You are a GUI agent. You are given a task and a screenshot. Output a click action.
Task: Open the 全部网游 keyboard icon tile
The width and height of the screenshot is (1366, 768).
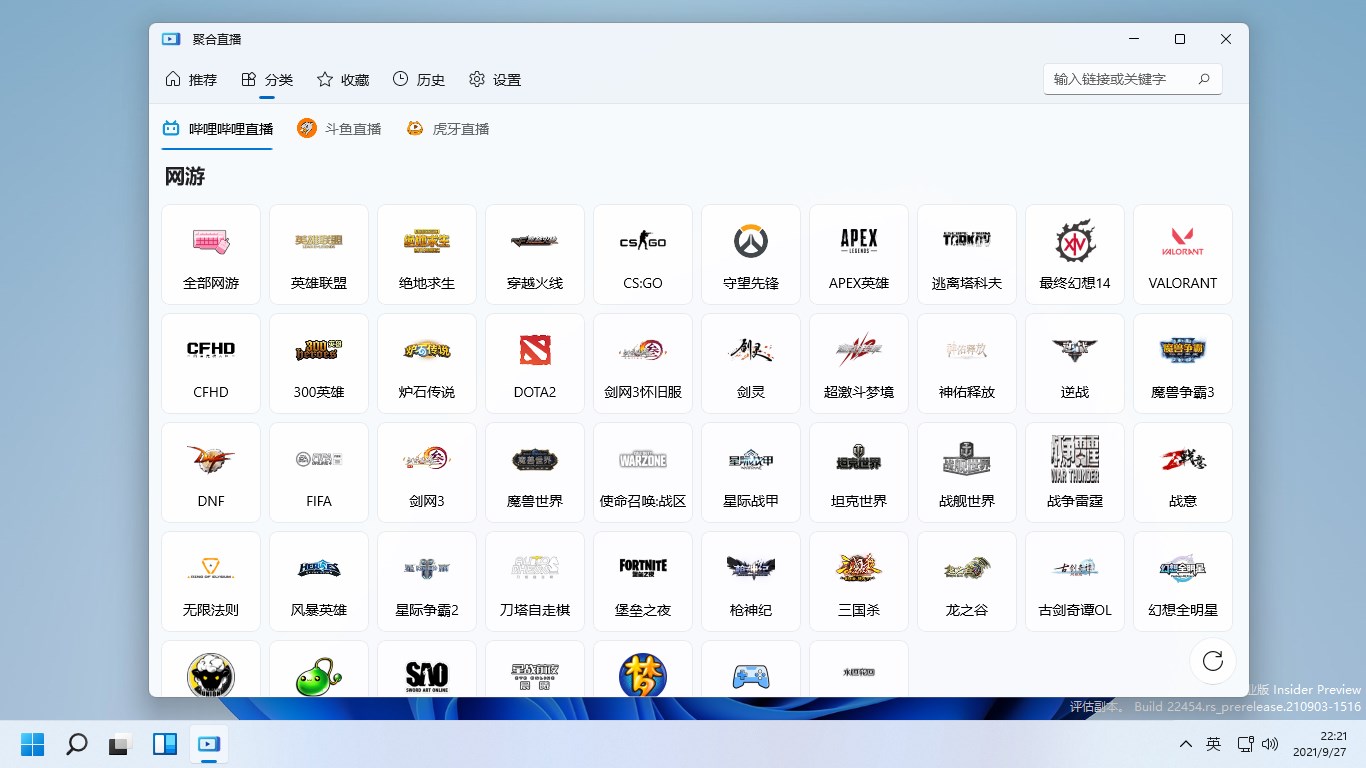[x=211, y=254]
